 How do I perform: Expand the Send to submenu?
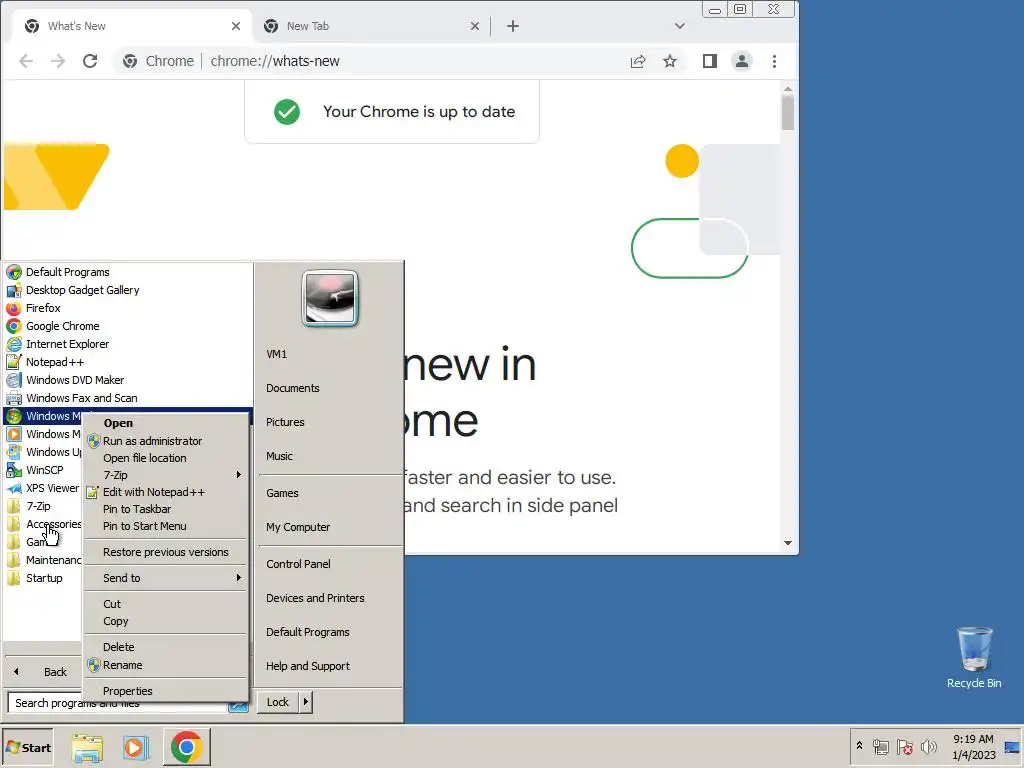[167, 578]
